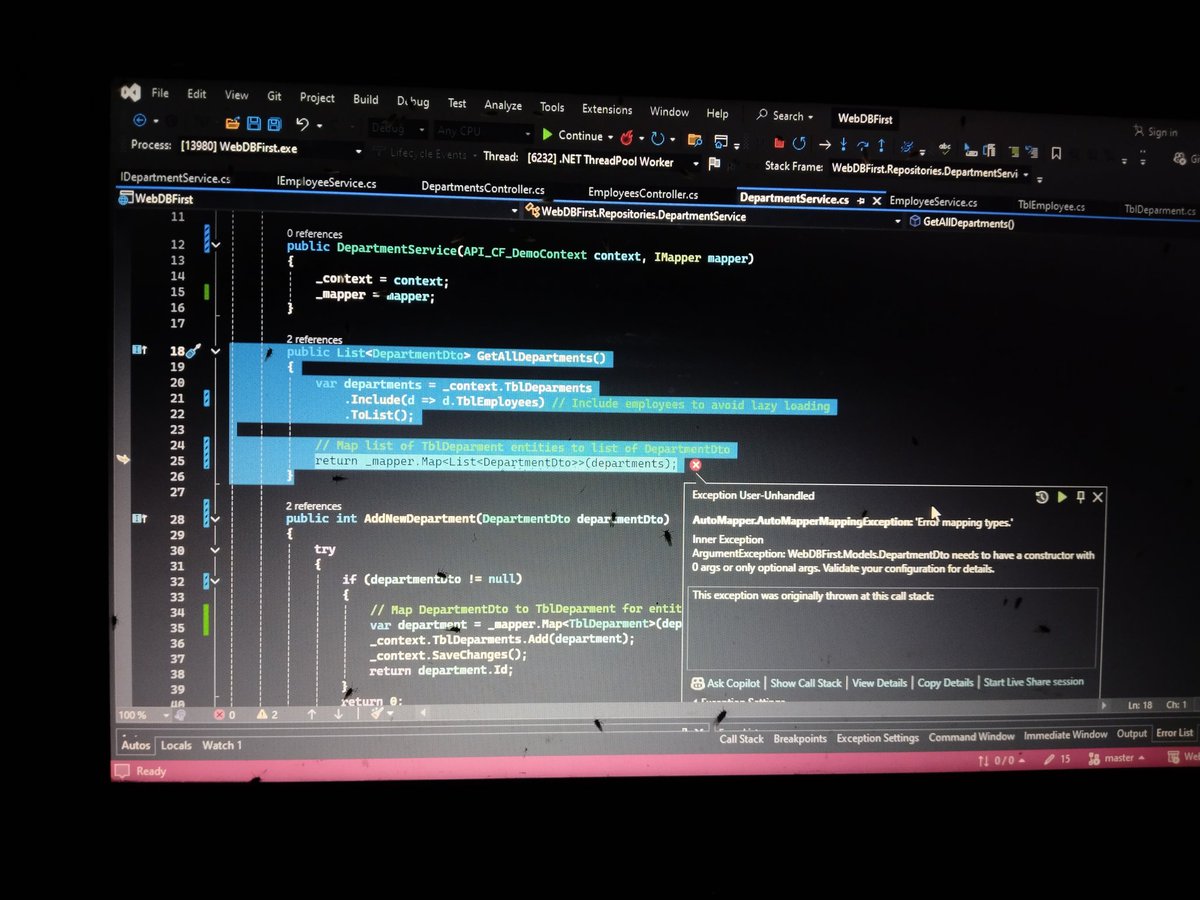Screen dimensions: 1200x900
Task: Open the Git menu
Action: (x=274, y=96)
